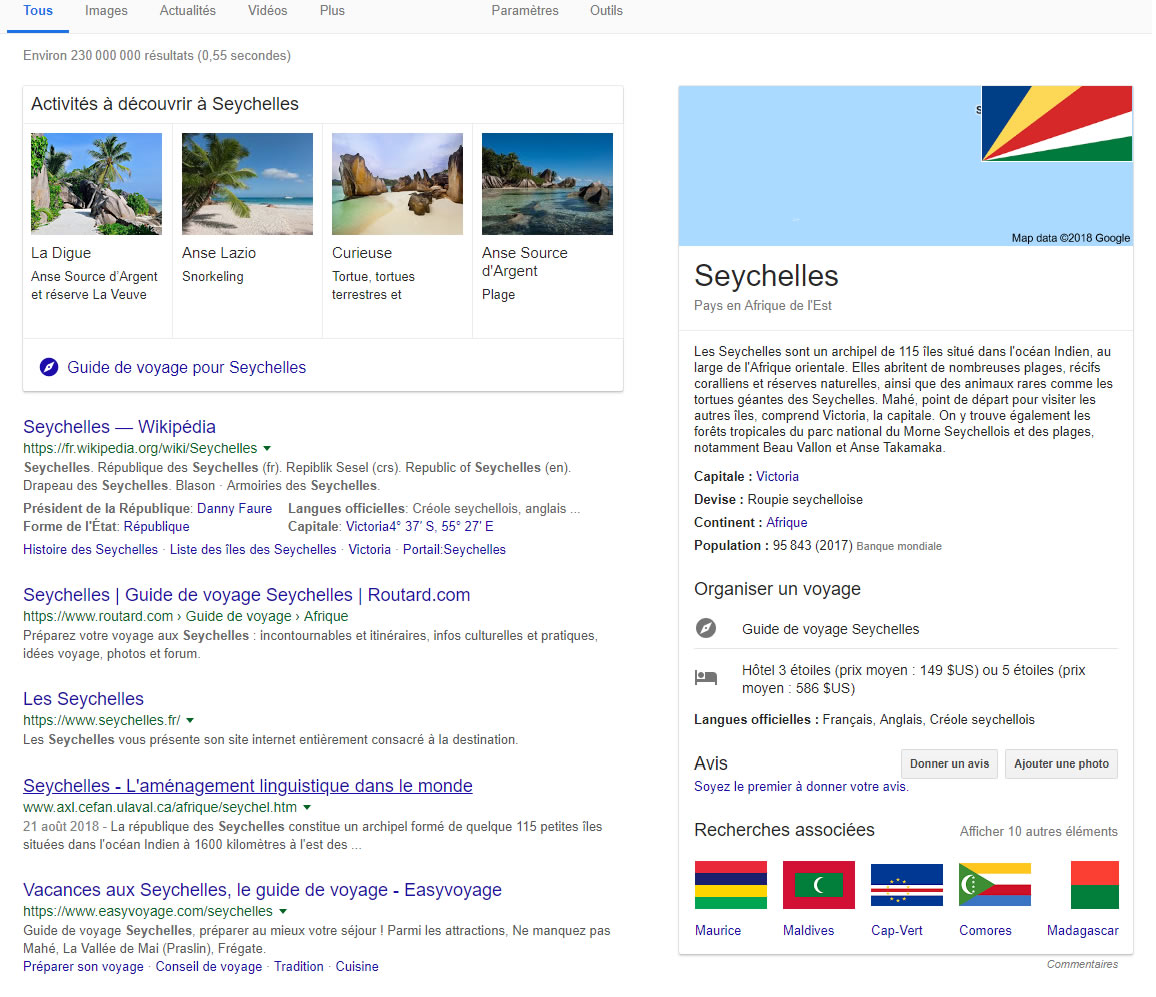Click the Seychelles flag image

pyautogui.click(x=1056, y=123)
